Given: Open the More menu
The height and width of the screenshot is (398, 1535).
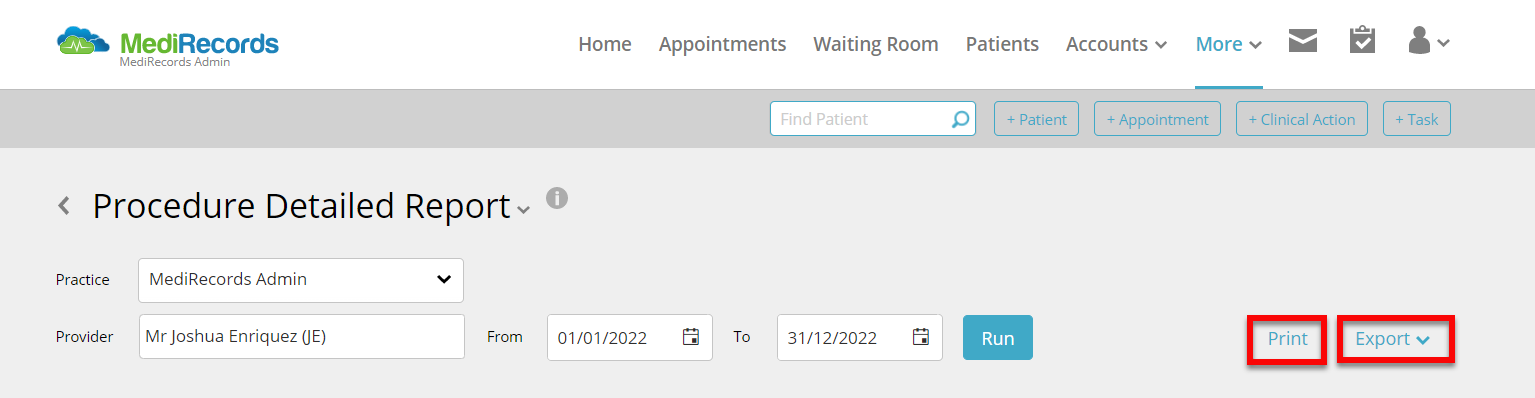Looking at the screenshot, I should point(1229,44).
